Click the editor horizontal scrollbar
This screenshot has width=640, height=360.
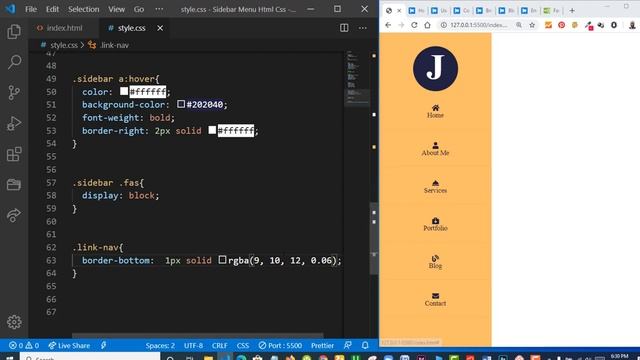point(198,336)
